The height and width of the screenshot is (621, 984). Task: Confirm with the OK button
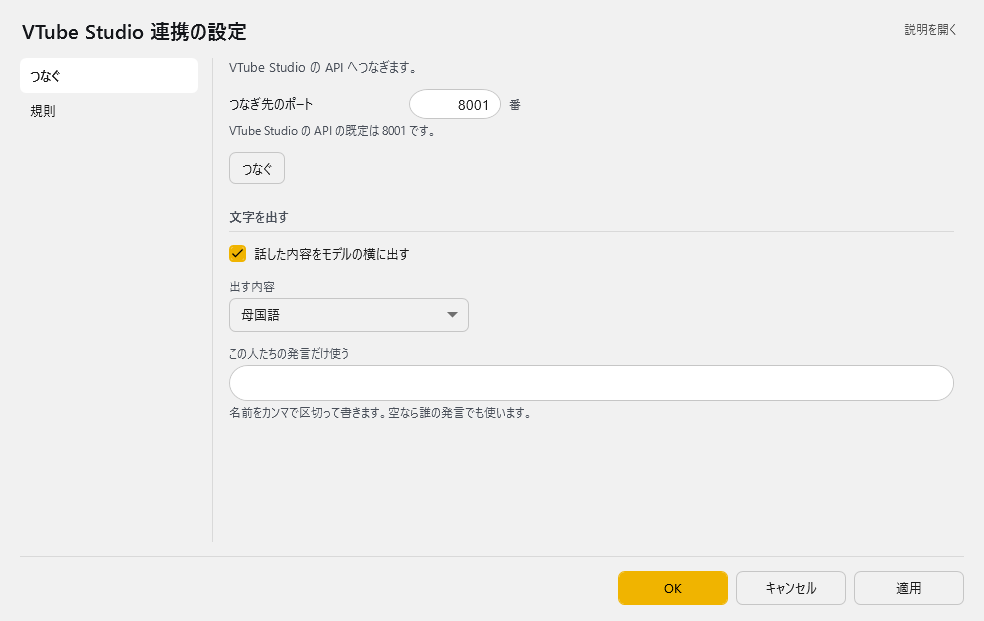(673, 588)
